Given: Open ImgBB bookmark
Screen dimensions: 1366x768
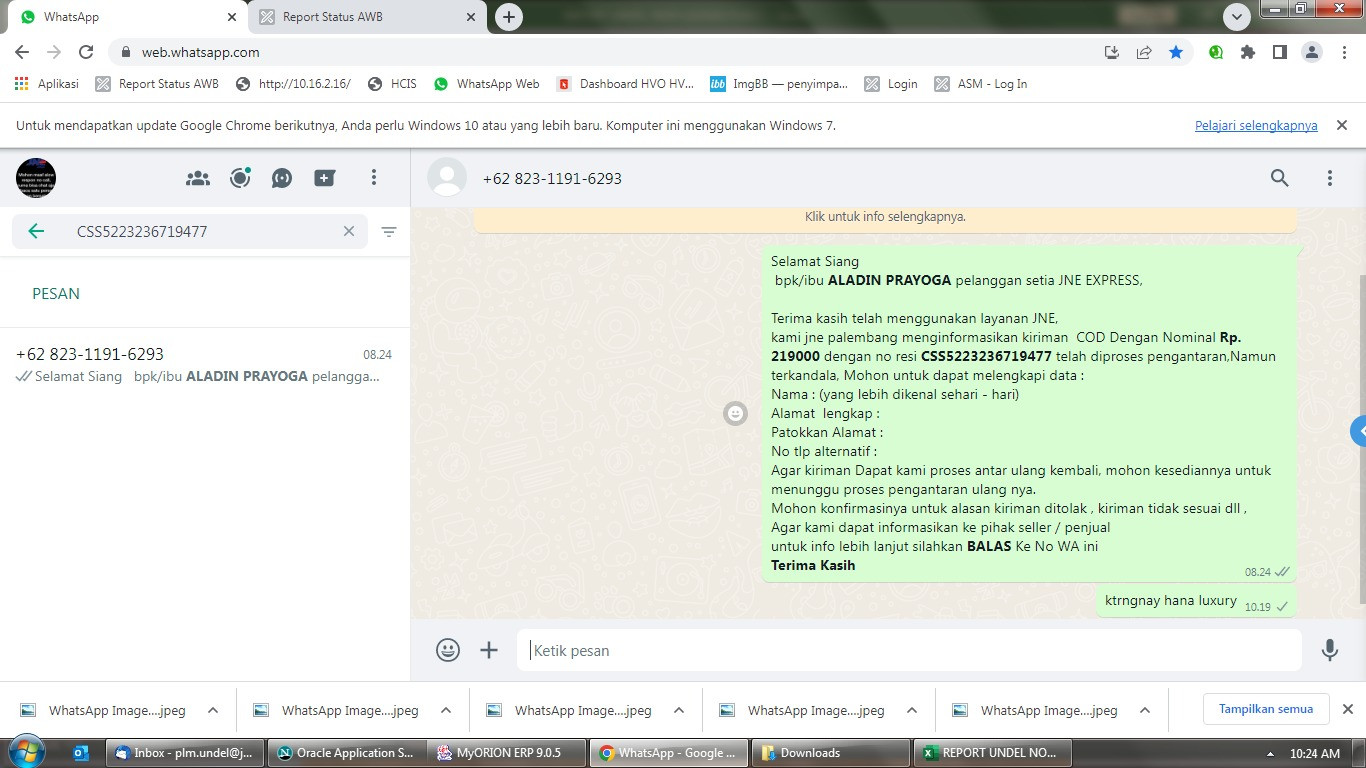Looking at the screenshot, I should pyautogui.click(x=779, y=84).
